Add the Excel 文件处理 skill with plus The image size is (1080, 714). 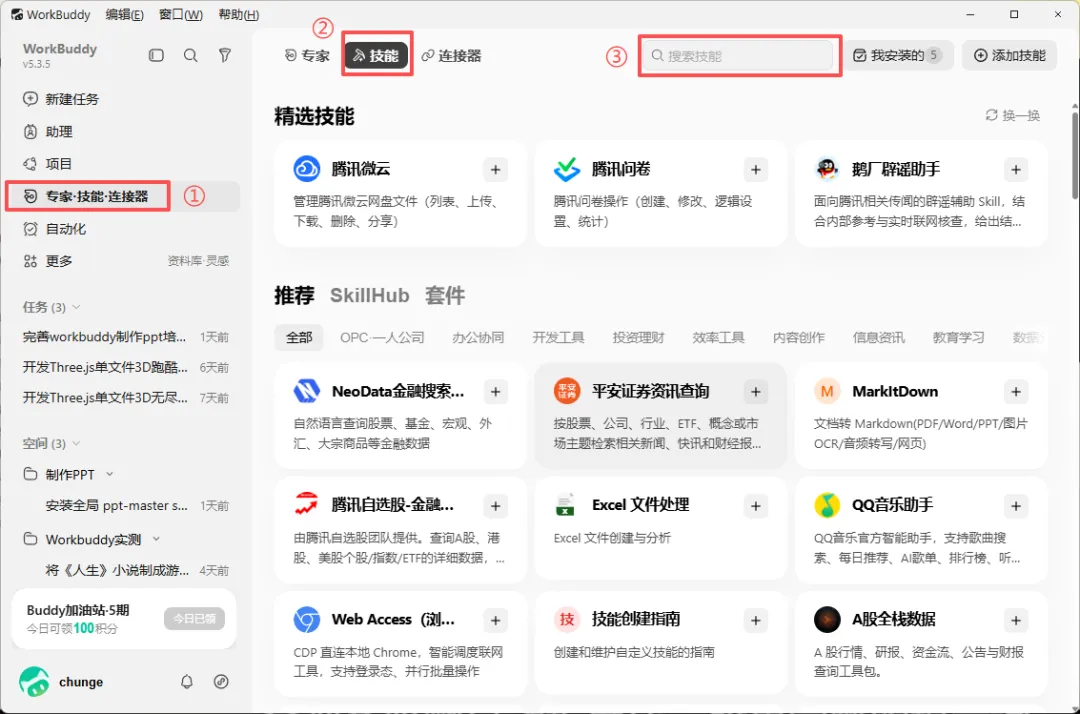point(756,506)
